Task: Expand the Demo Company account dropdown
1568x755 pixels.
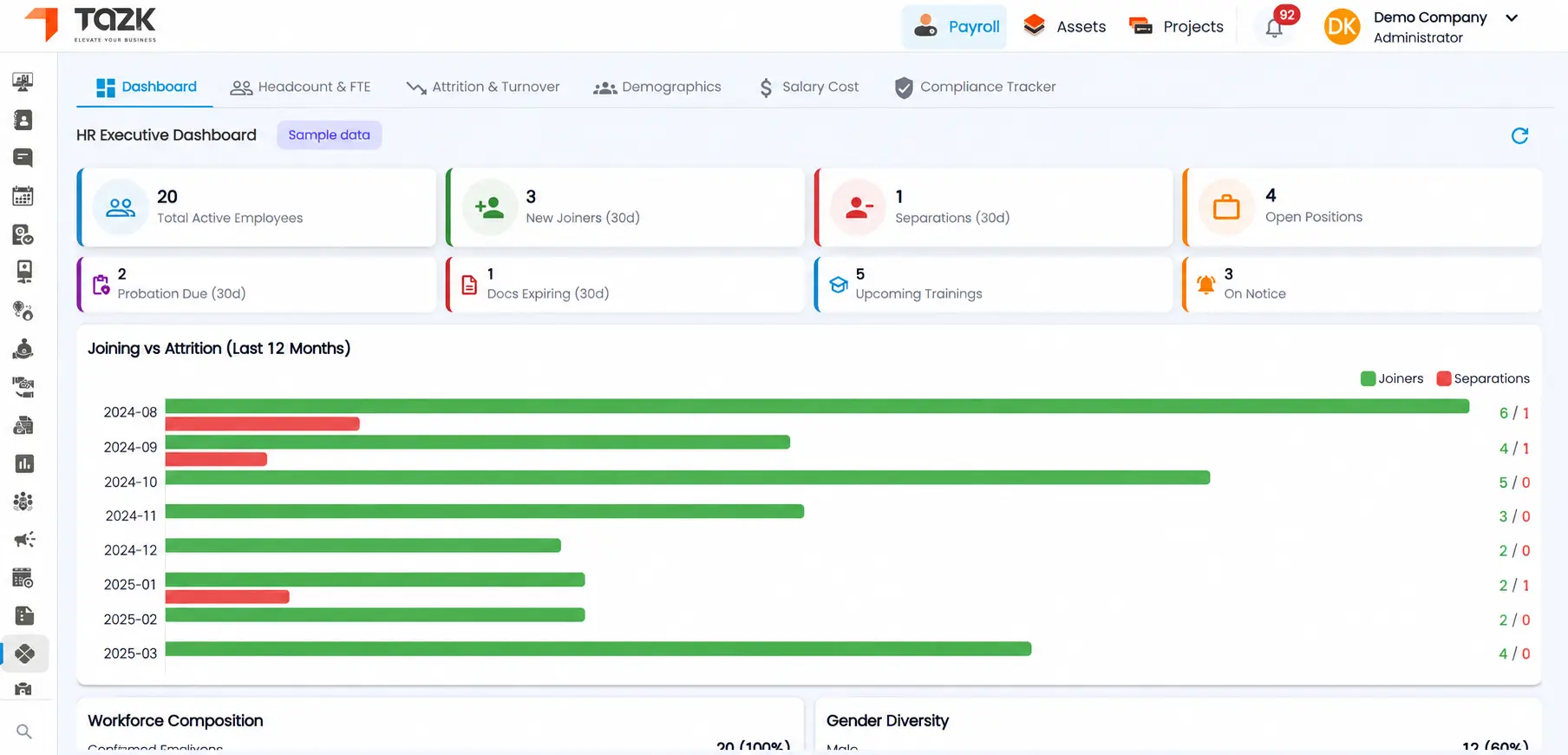Action: (x=1512, y=18)
